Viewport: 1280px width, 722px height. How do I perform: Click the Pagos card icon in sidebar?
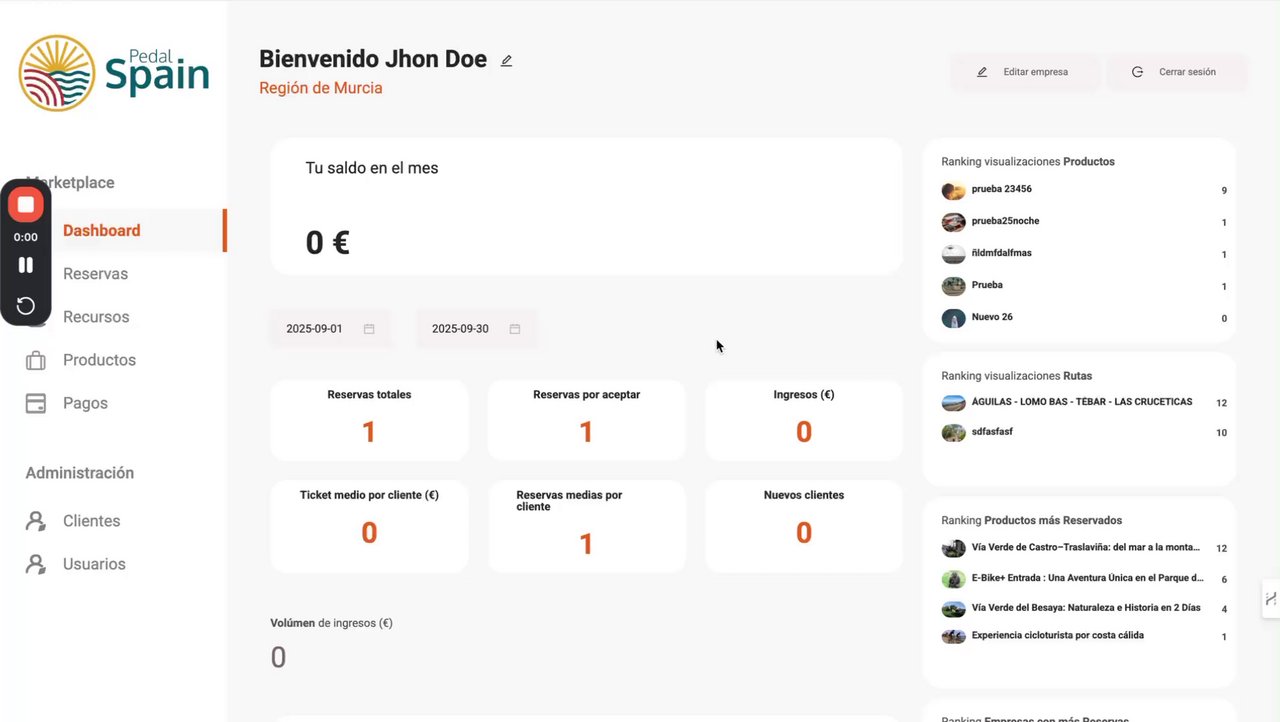pyautogui.click(x=36, y=403)
